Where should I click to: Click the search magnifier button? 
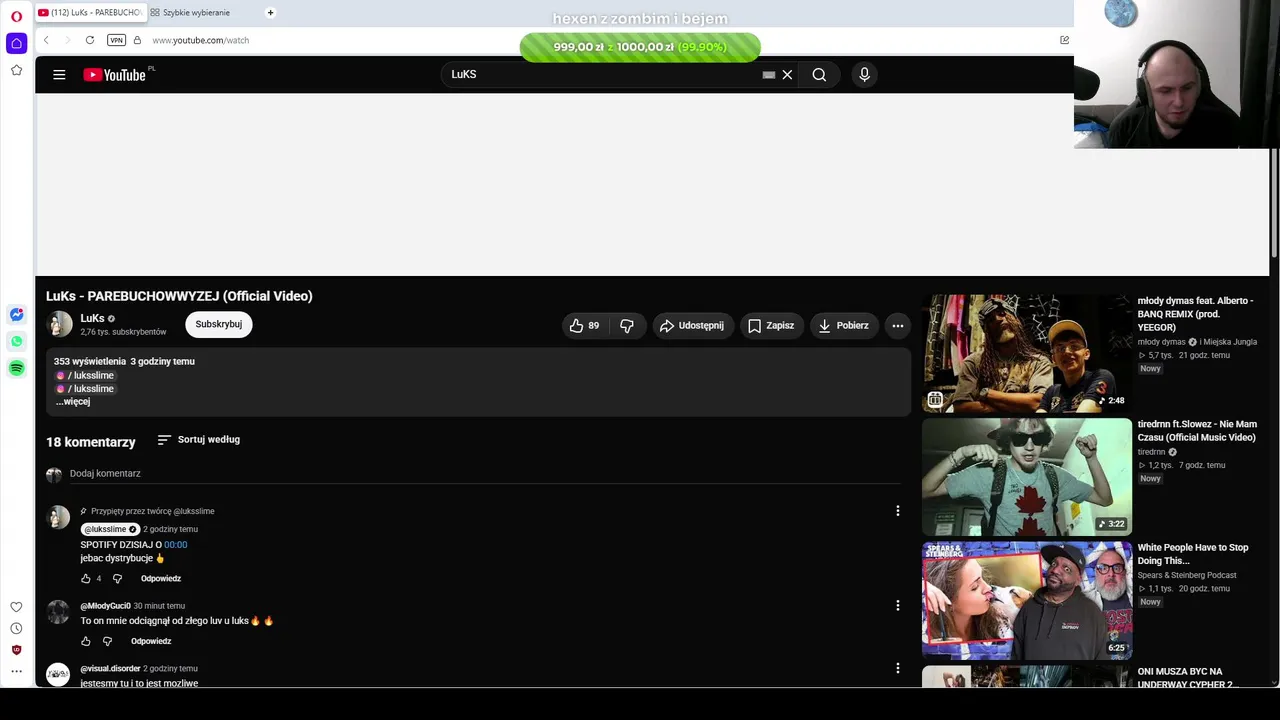[819, 74]
